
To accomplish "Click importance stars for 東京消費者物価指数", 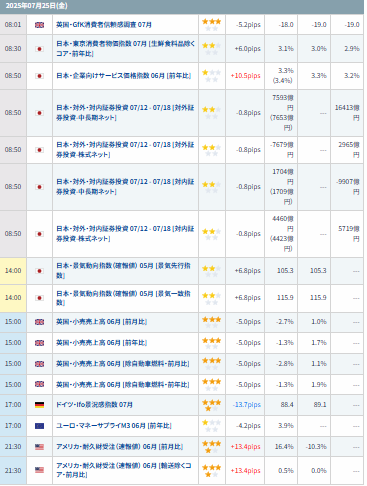I will point(212,49).
